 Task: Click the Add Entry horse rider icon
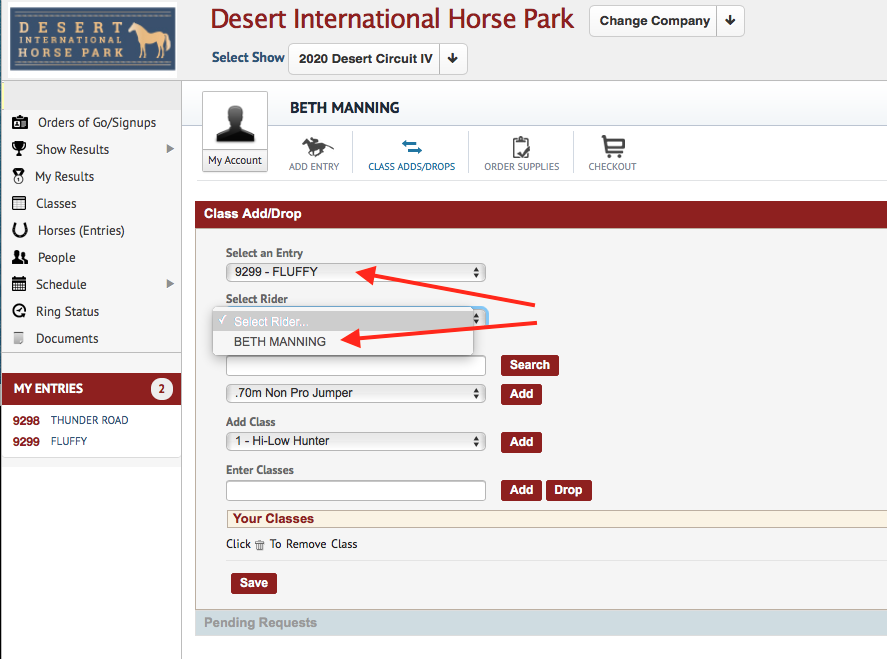(317, 147)
